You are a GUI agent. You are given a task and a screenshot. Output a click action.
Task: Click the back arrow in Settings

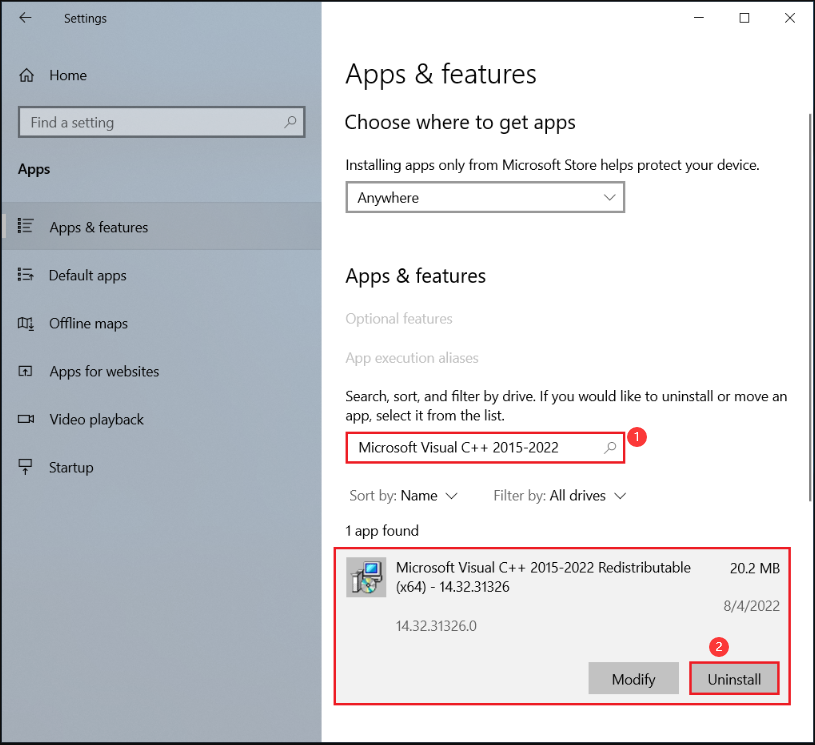pyautogui.click(x=25, y=18)
